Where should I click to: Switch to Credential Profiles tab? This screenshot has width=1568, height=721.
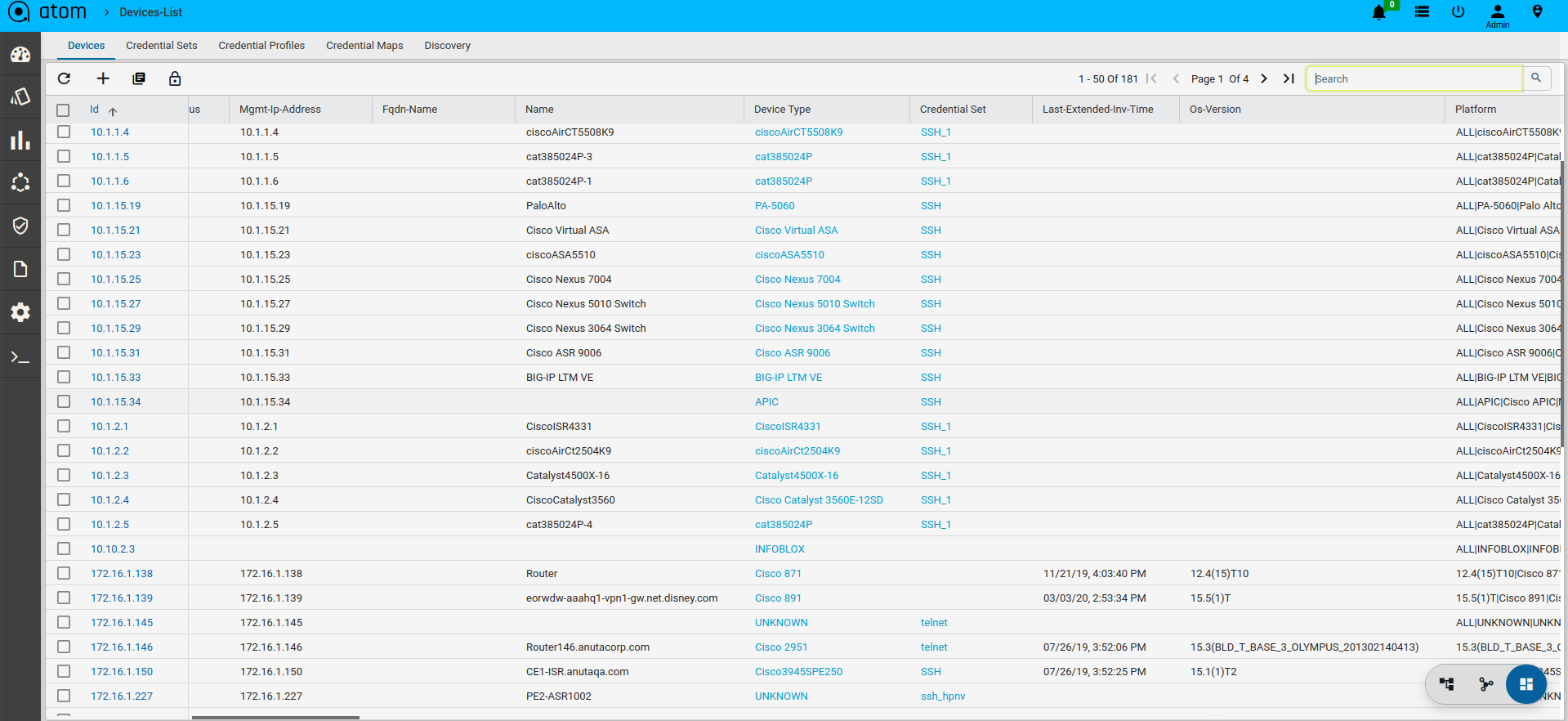[261, 46]
